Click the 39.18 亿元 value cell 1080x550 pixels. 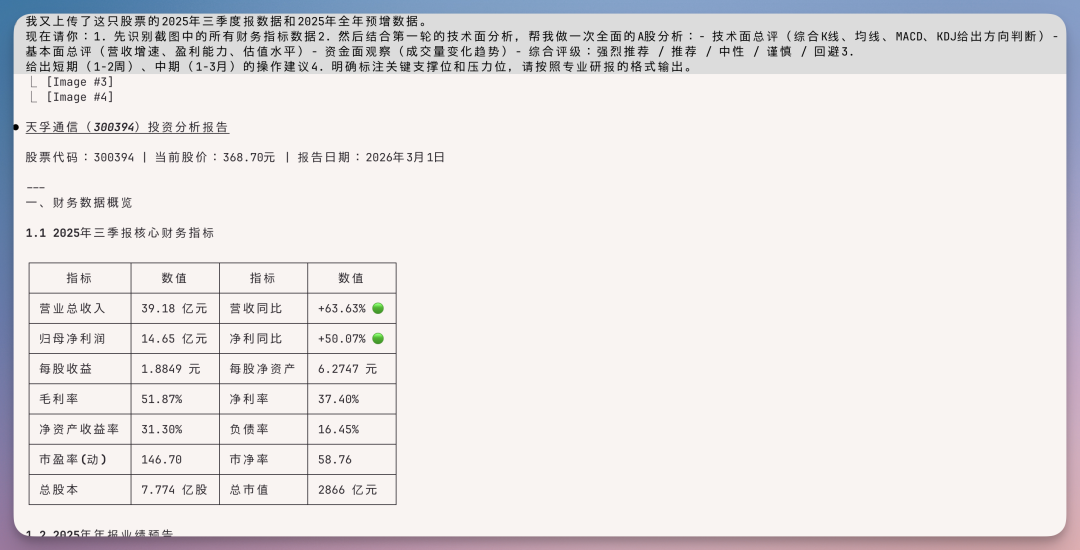[175, 308]
